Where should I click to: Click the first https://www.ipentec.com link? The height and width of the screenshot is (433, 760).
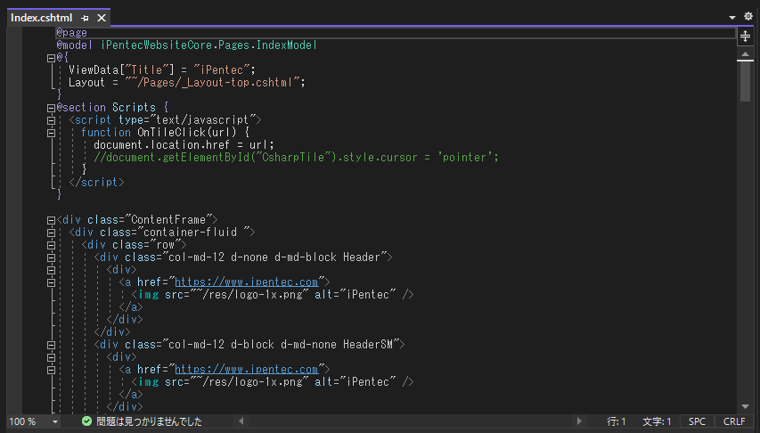[246, 282]
